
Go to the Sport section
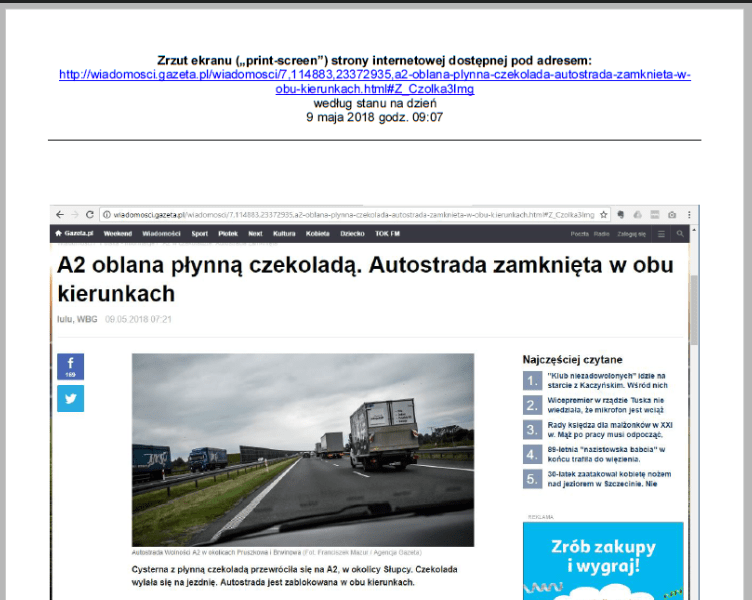[x=200, y=234]
